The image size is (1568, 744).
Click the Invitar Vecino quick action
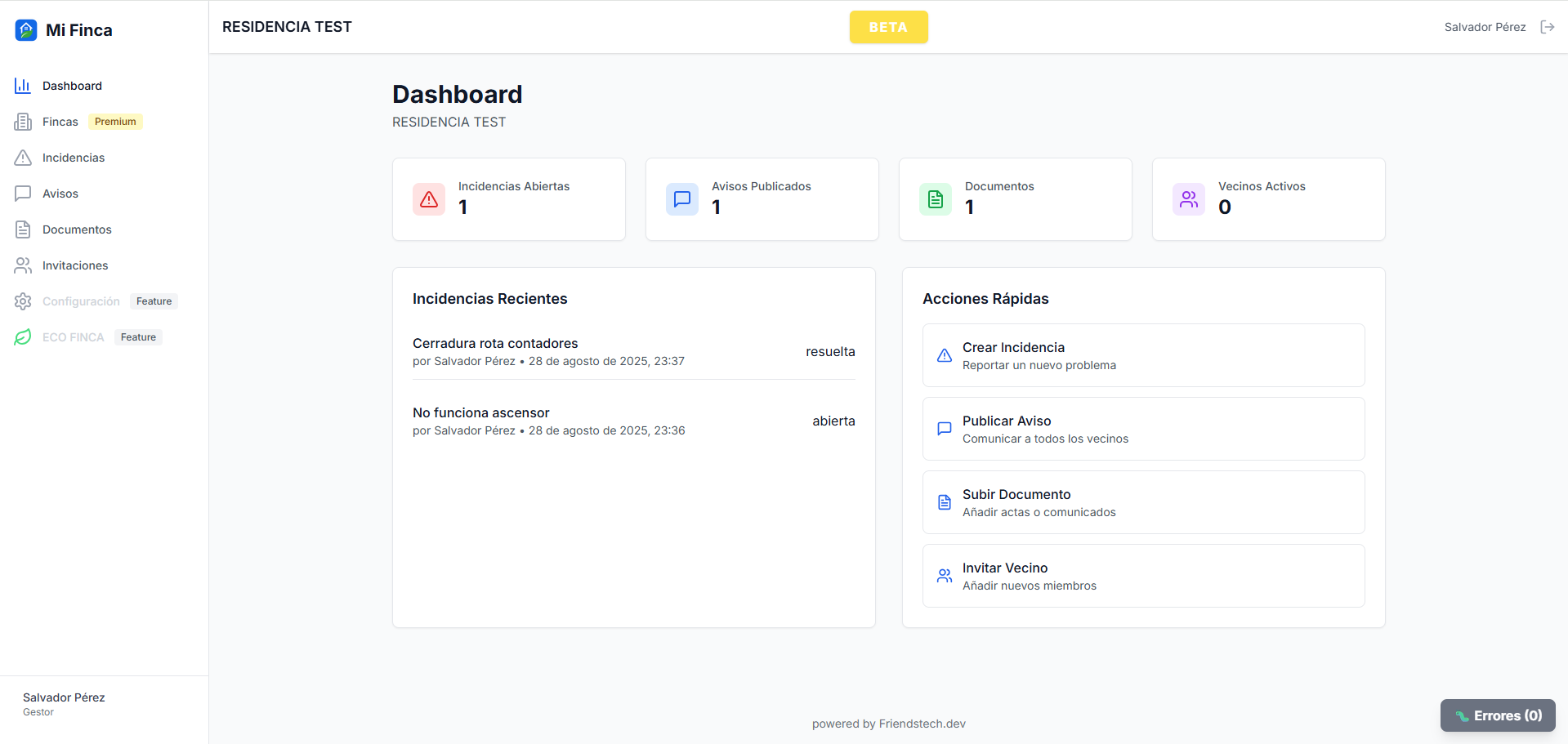pyautogui.click(x=1142, y=575)
